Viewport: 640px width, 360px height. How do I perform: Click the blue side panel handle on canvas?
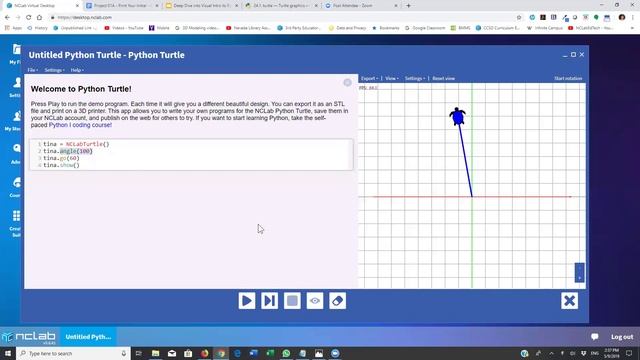(x=580, y=273)
